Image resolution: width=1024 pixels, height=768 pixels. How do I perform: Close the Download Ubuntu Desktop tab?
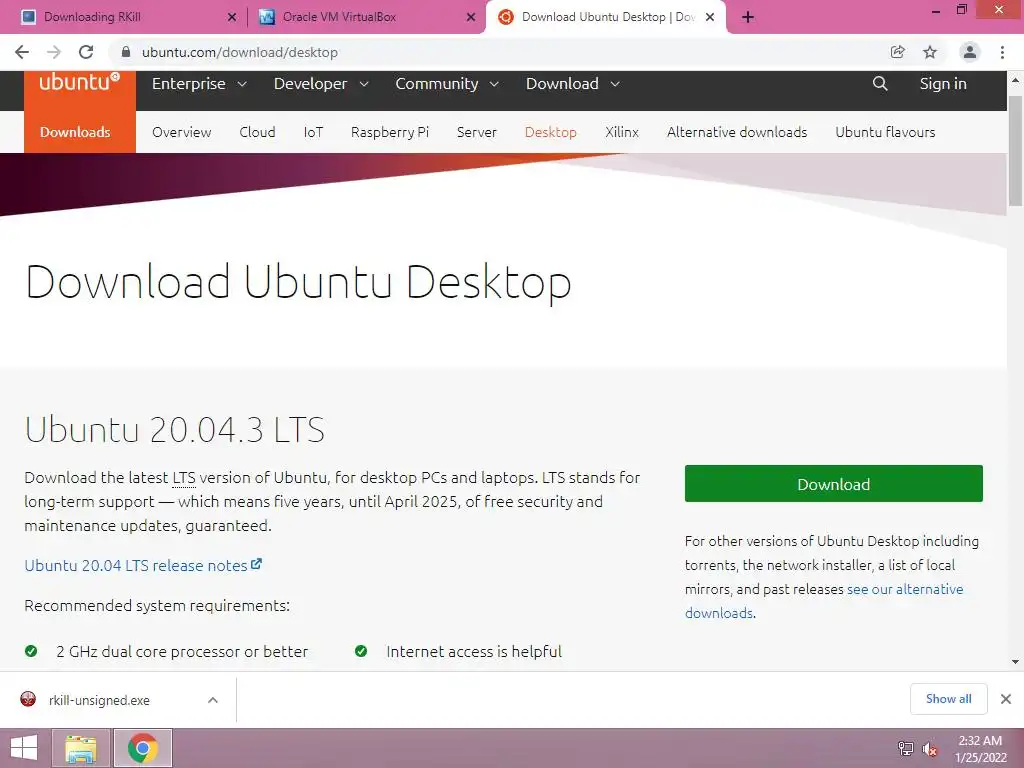click(x=710, y=17)
